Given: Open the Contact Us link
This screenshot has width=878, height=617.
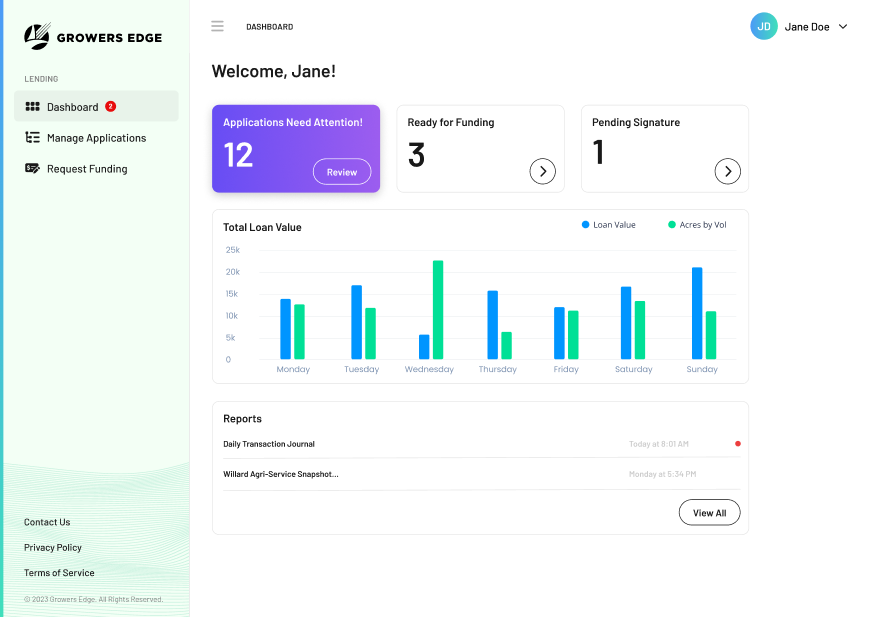Looking at the screenshot, I should coord(47,522).
